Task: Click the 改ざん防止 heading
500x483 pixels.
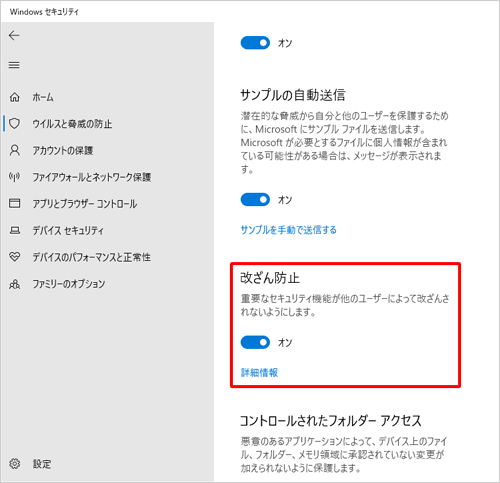Action: click(270, 278)
